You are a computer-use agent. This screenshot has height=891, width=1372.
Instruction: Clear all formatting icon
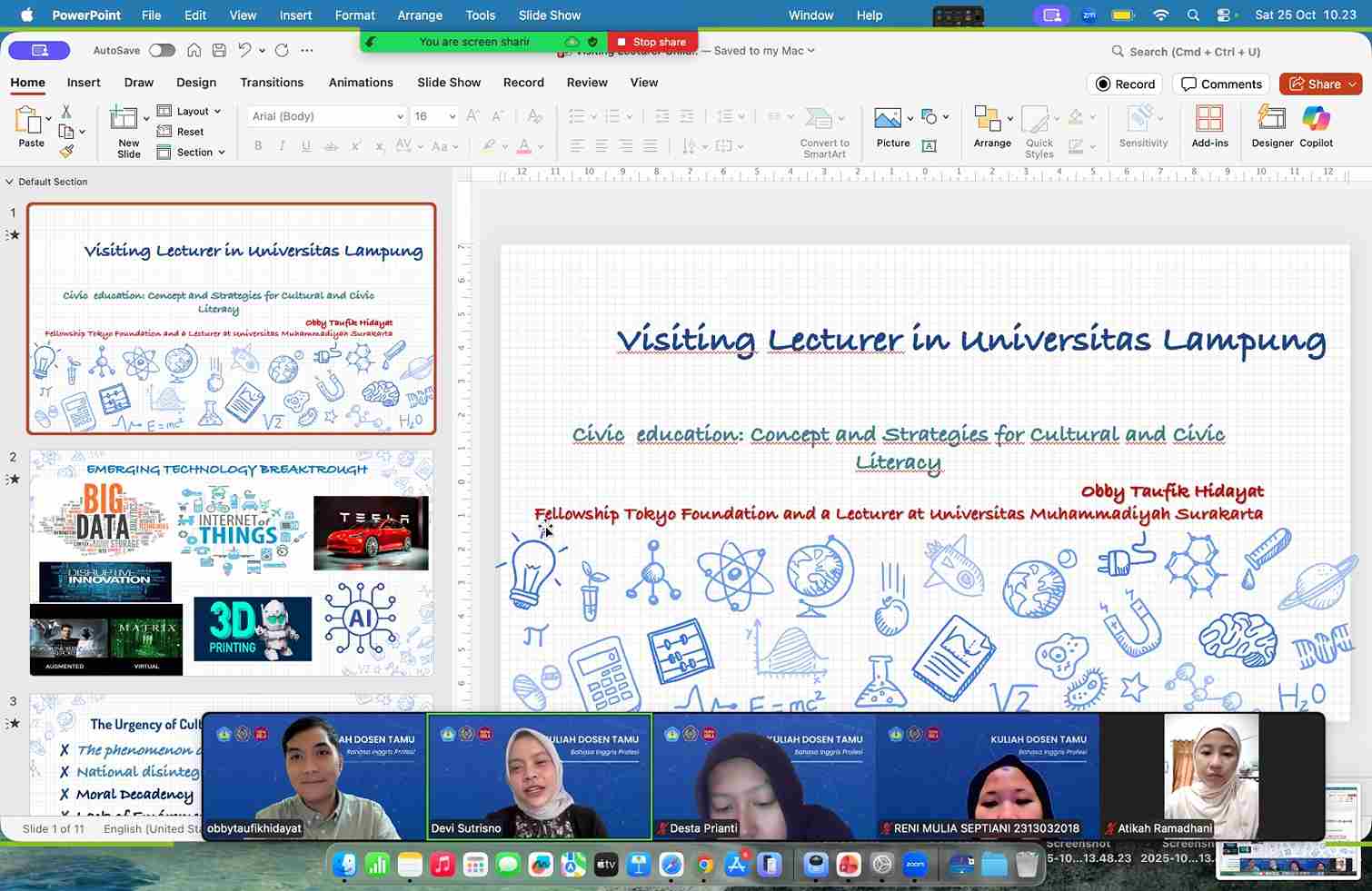pos(535,116)
